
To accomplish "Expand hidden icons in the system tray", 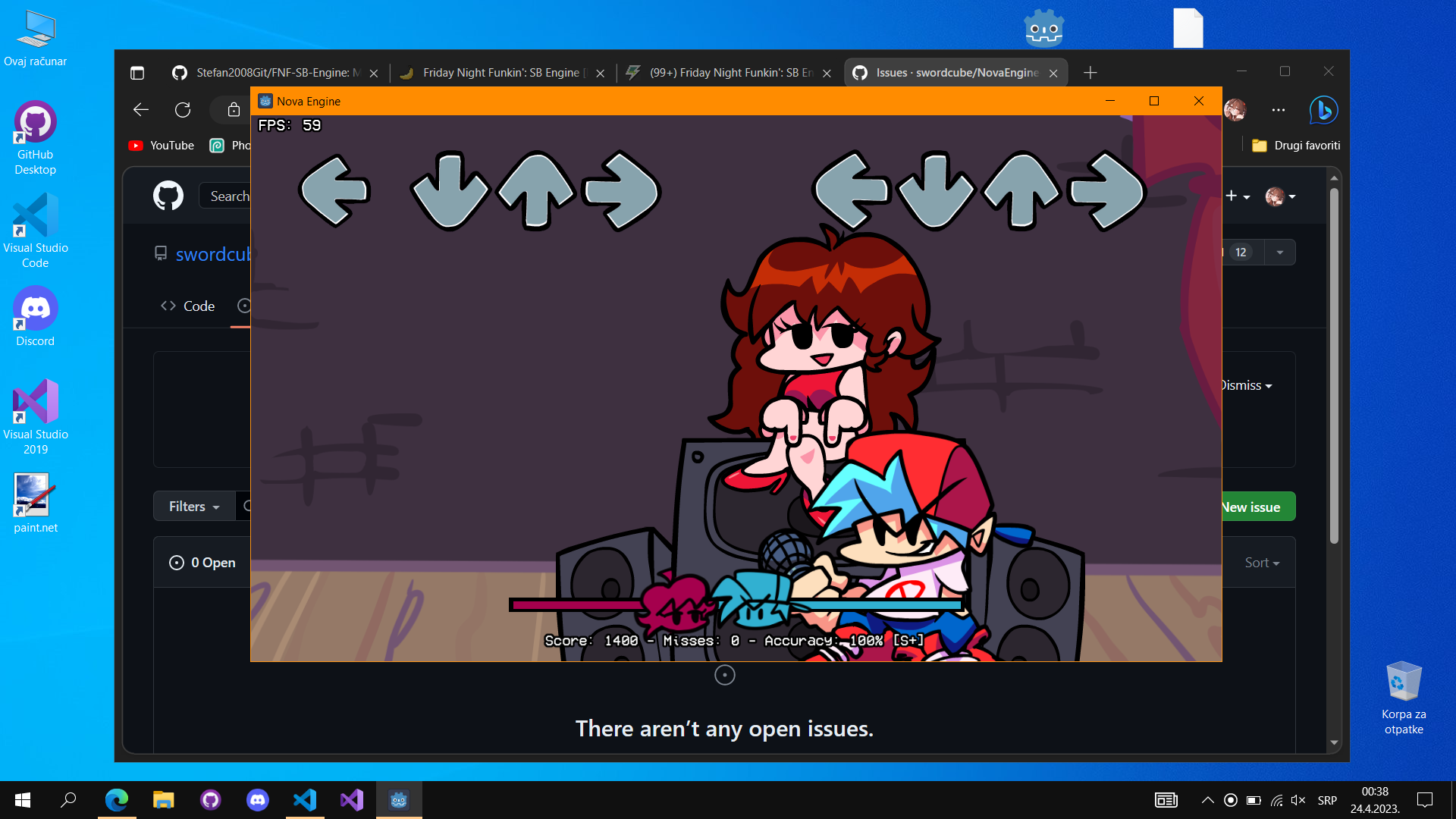I will click(1208, 800).
